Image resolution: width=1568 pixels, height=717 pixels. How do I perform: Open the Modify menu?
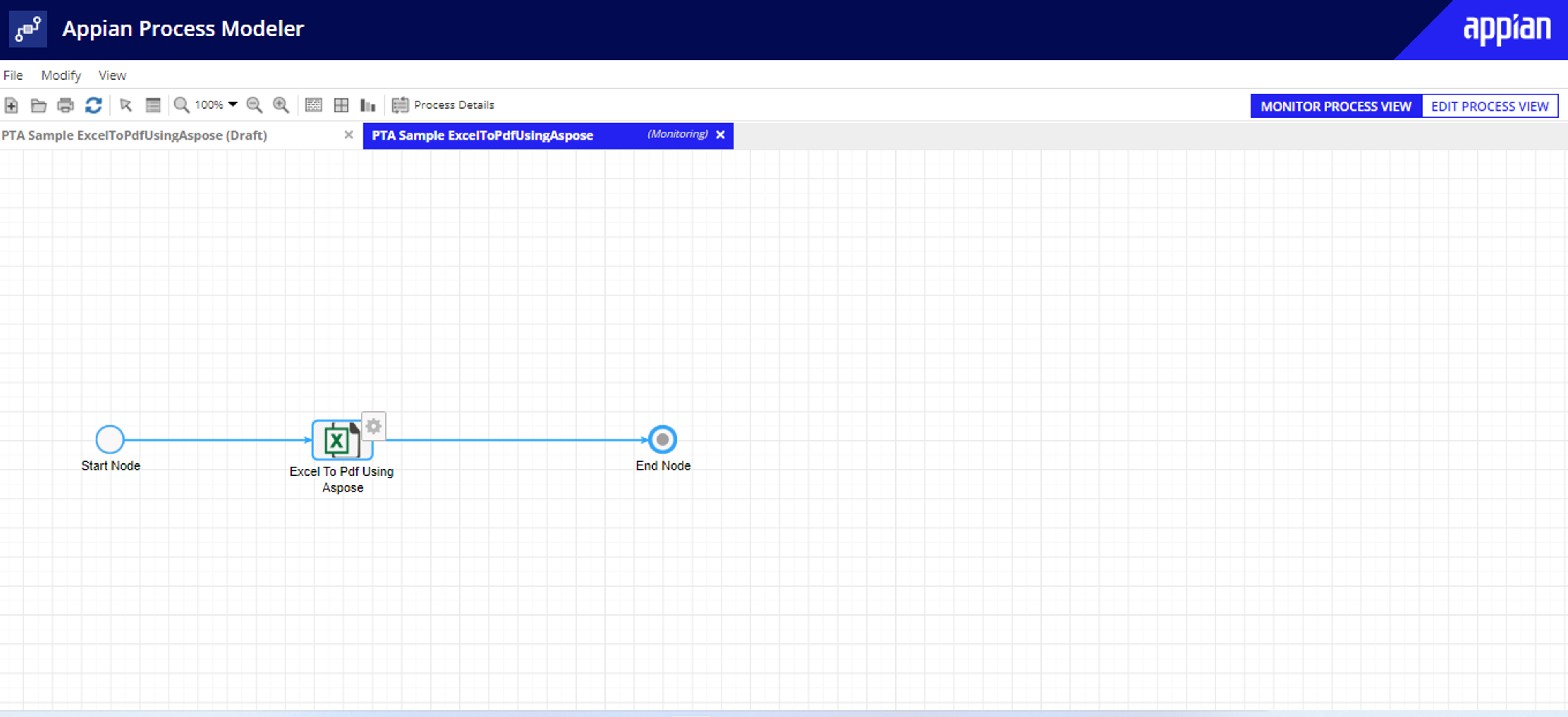click(61, 75)
